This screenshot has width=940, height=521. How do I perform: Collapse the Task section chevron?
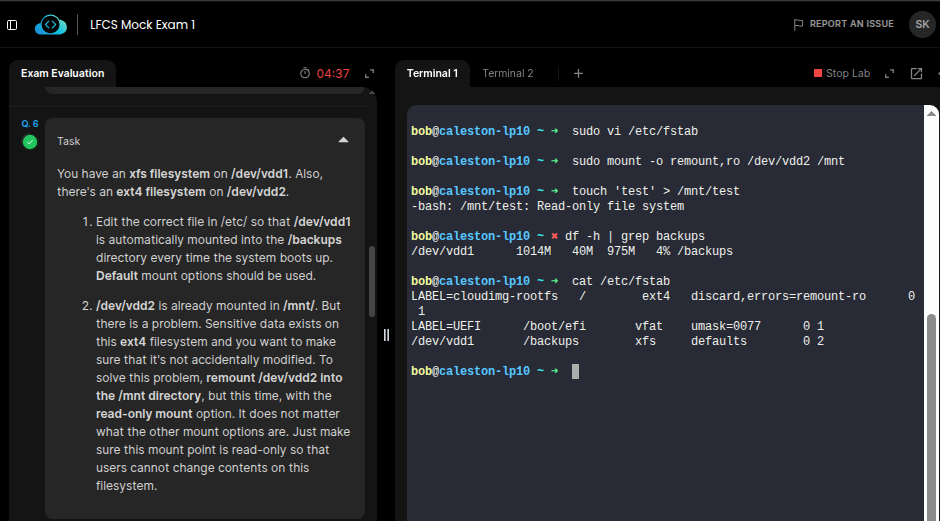(x=343, y=141)
